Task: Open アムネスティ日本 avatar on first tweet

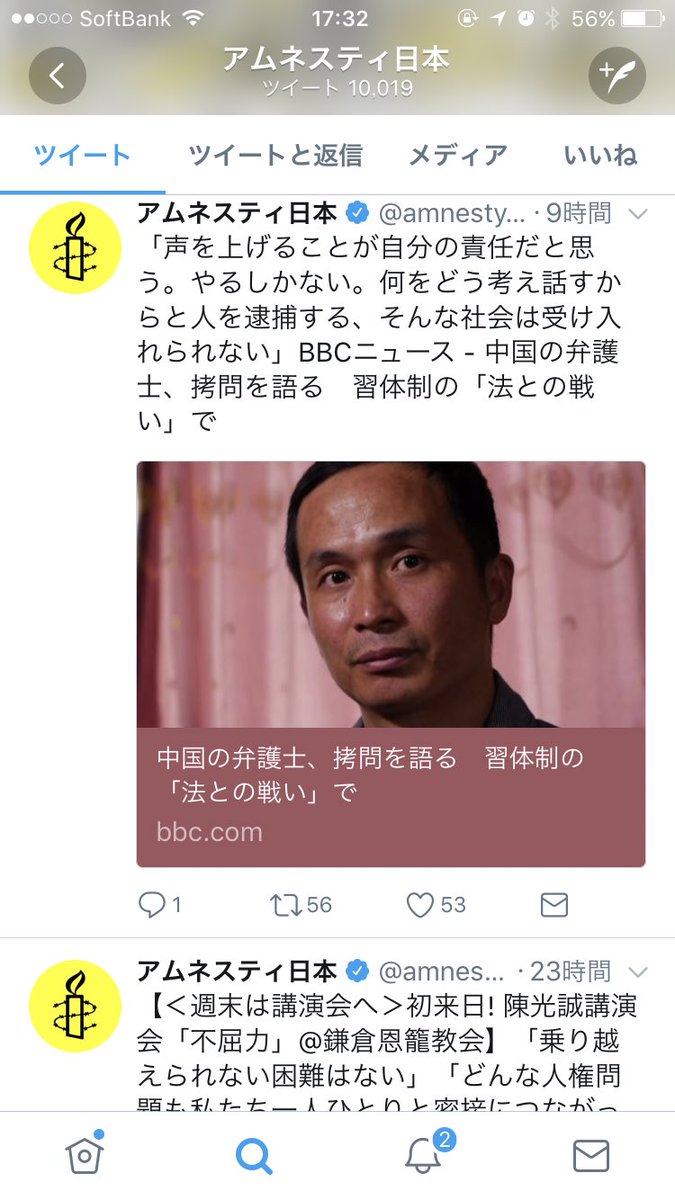Action: tap(74, 248)
